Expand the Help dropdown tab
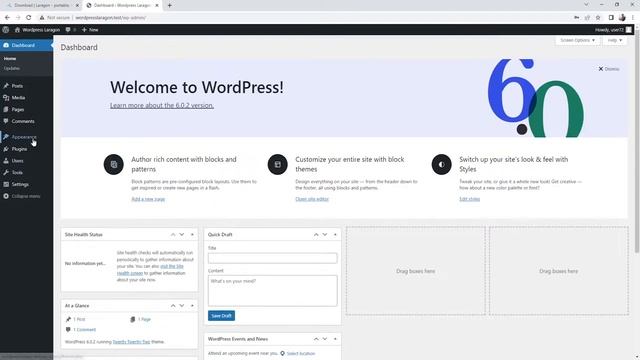 point(614,40)
